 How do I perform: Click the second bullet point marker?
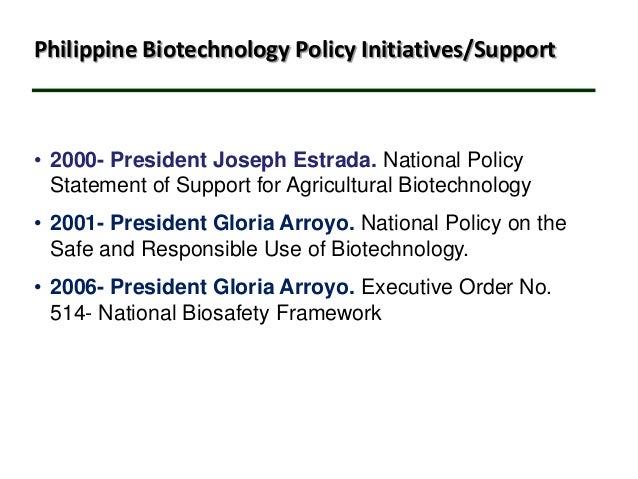[x=37, y=225]
